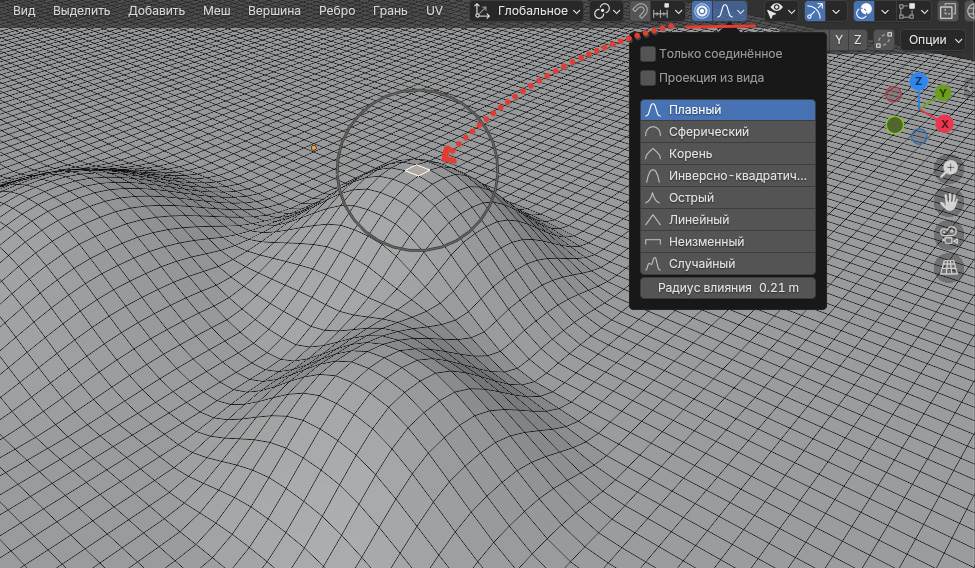
Task: Click the red X axis gizmo ball
Action: pos(945,124)
